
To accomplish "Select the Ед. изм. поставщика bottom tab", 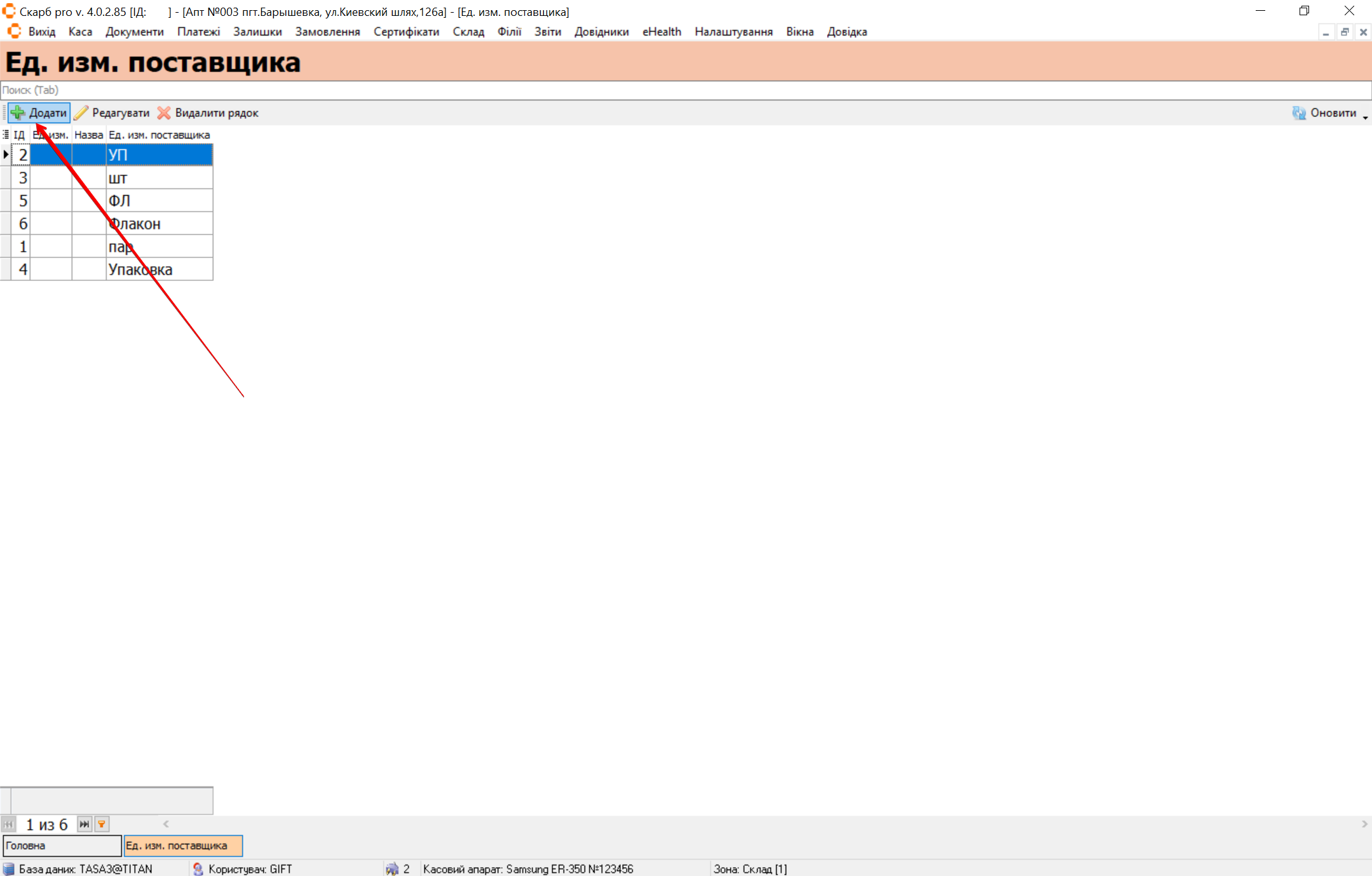I will click(183, 845).
